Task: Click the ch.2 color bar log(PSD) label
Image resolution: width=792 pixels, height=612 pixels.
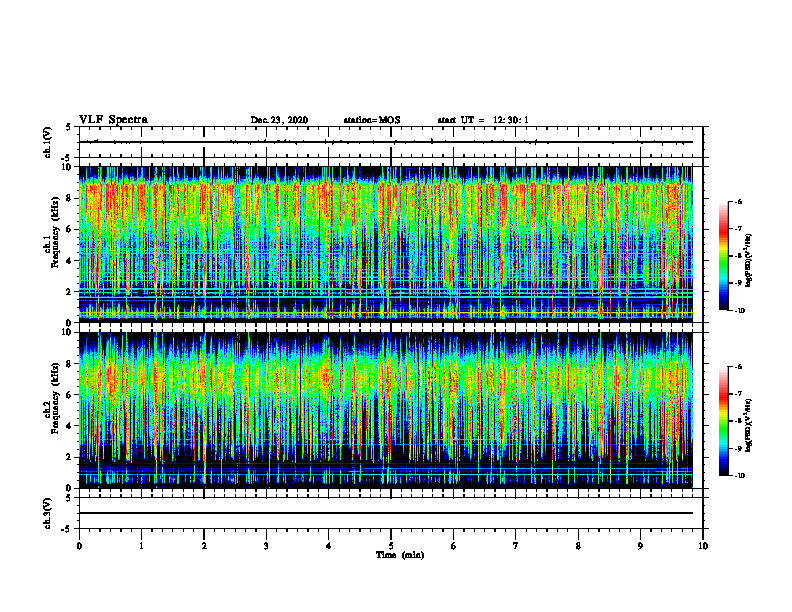Action: [749, 426]
